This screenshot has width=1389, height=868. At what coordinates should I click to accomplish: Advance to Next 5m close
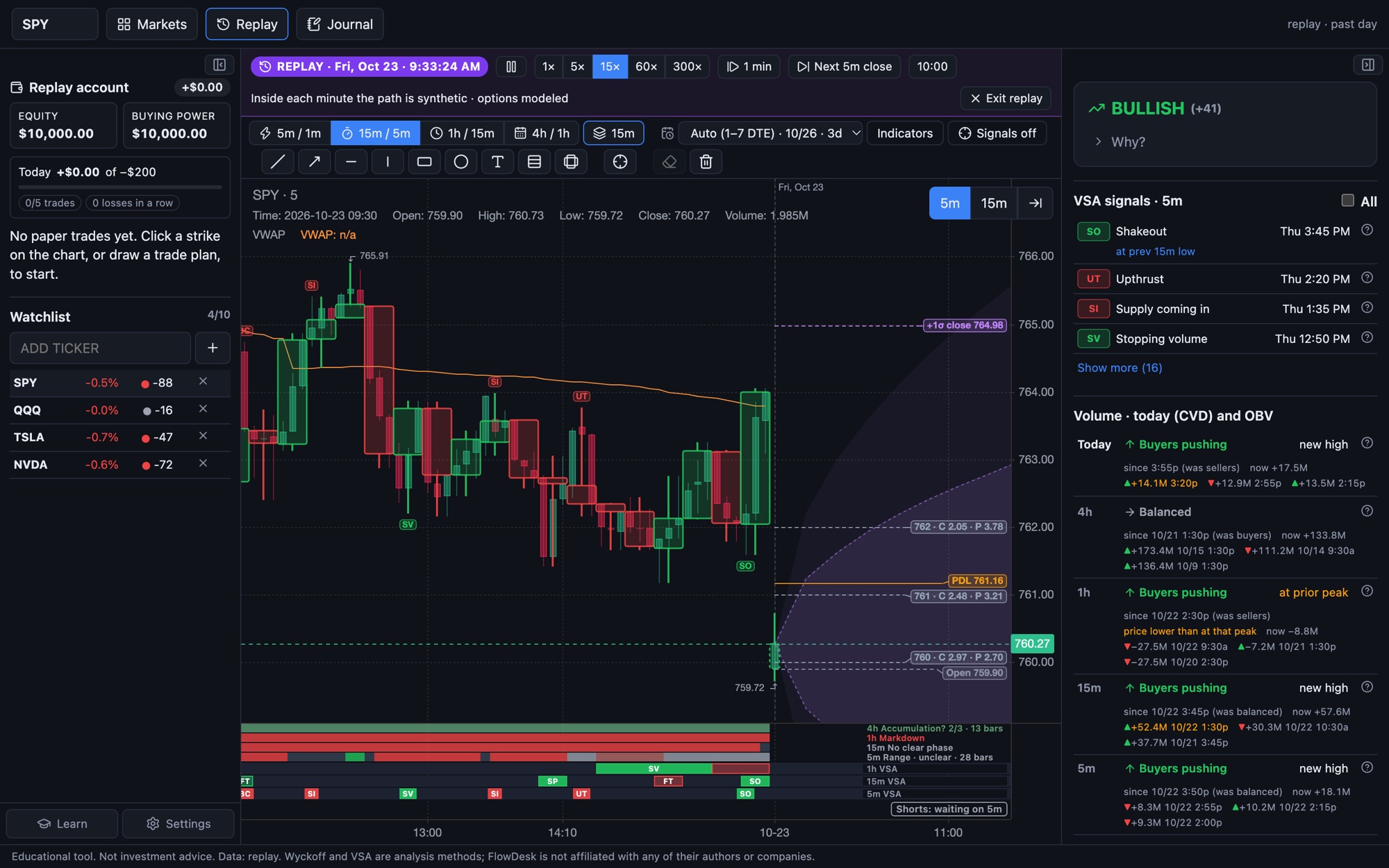point(845,67)
